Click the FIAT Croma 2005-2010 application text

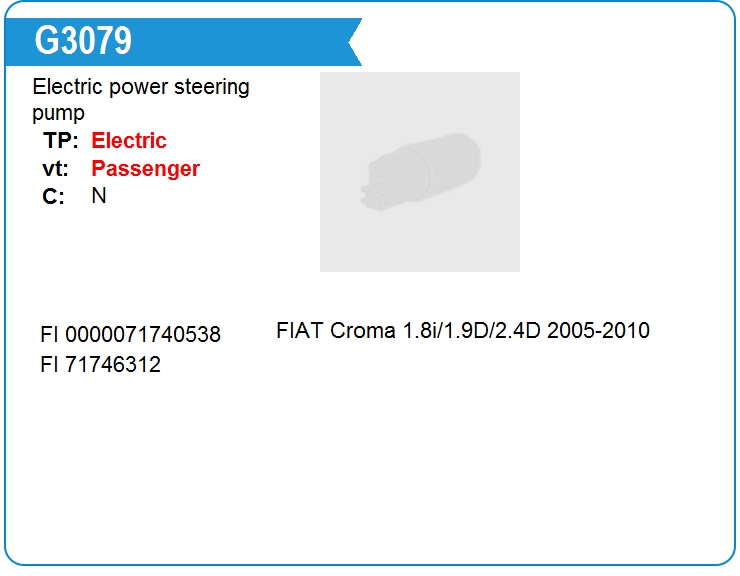click(462, 330)
